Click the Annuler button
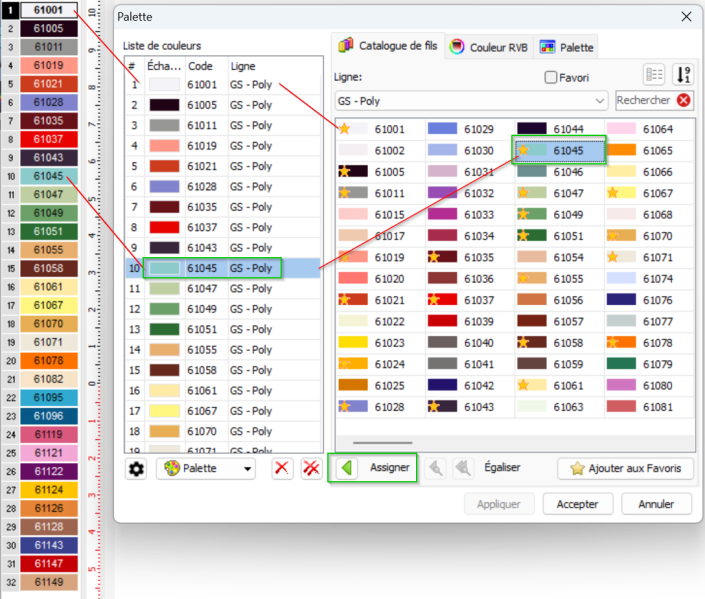 click(656, 504)
